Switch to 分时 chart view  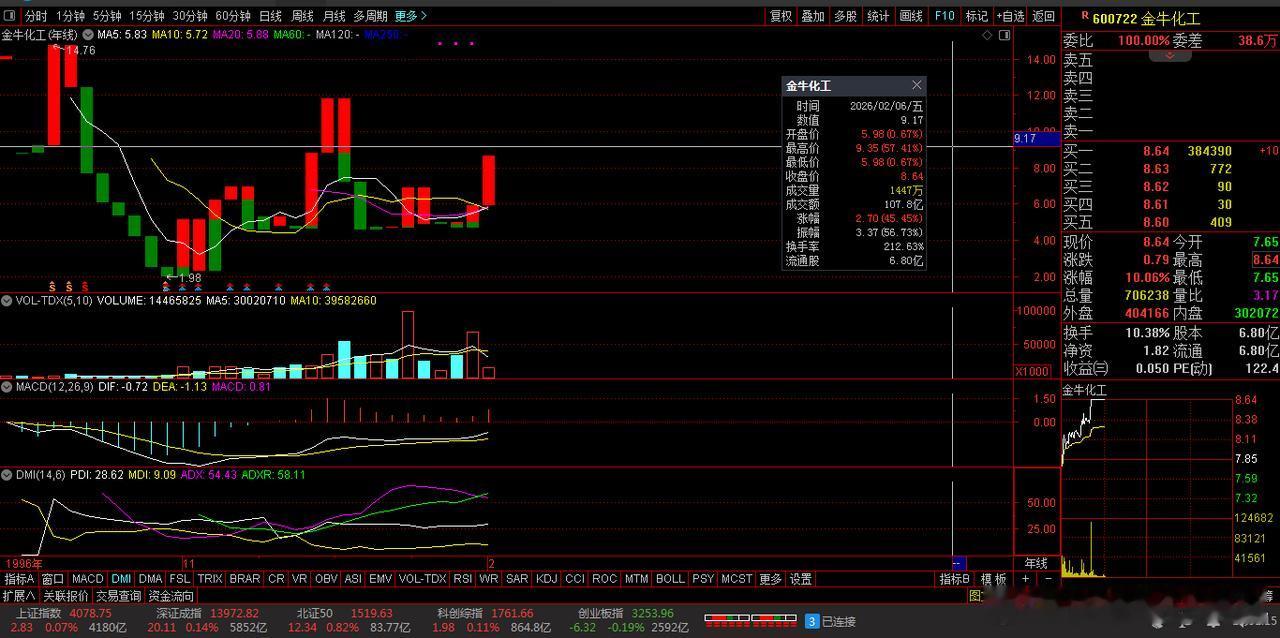(36, 16)
